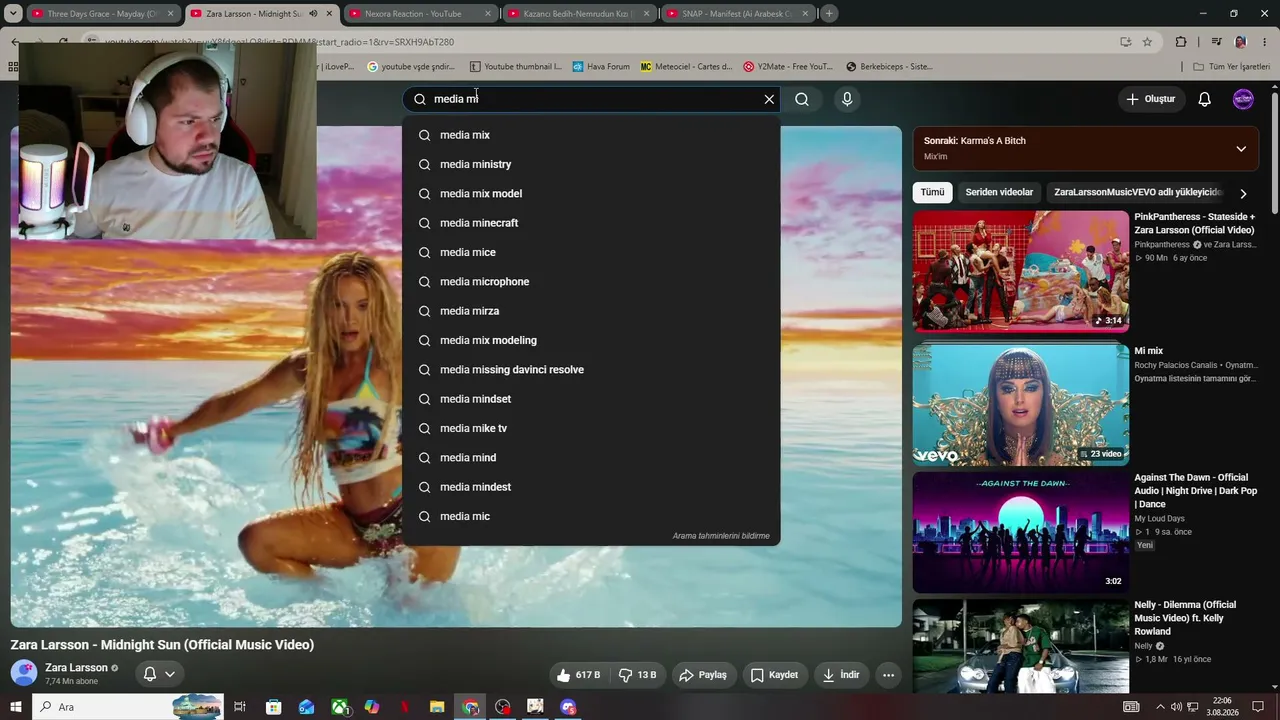Click the 'media mic' suggestion text
The height and width of the screenshot is (720, 1280).
[465, 517]
